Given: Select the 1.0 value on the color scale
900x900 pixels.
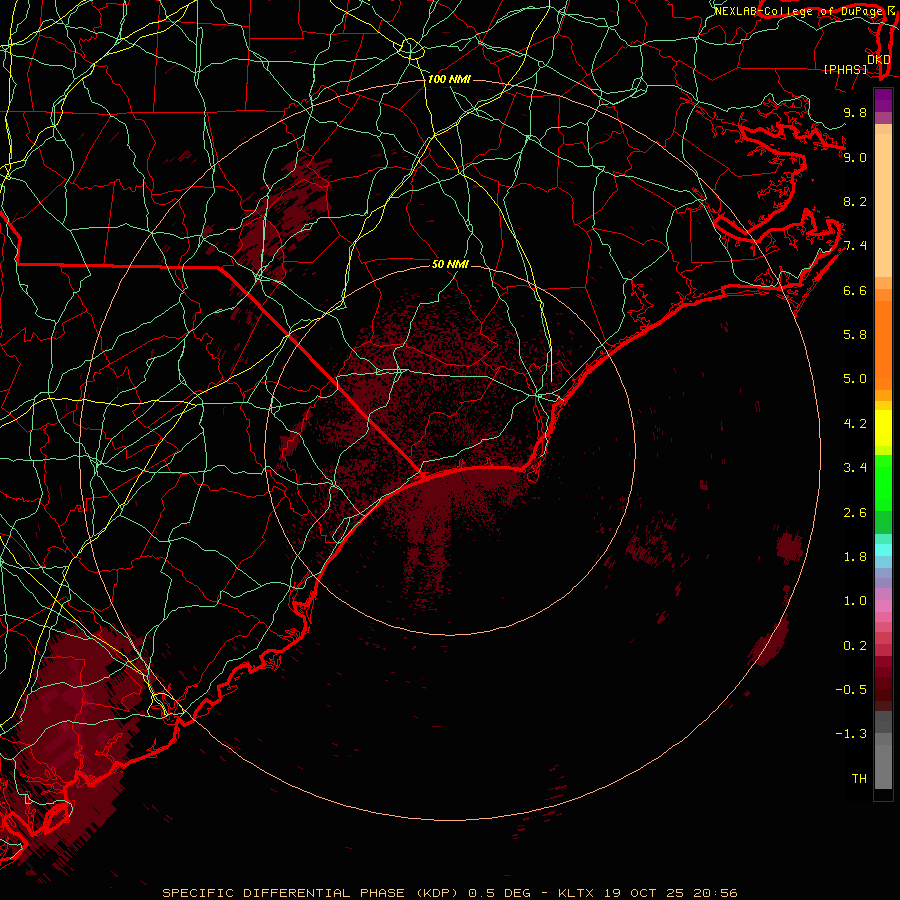Looking at the screenshot, I should click(855, 601).
